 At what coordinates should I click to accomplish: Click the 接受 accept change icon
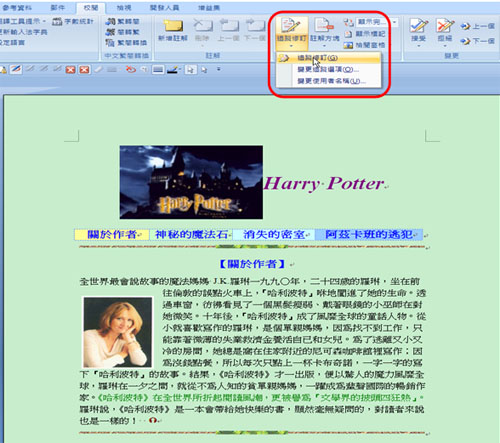(419, 31)
